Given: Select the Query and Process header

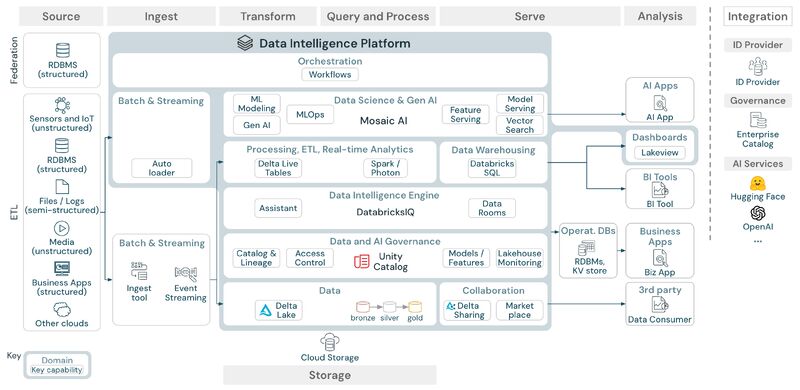Looking at the screenshot, I should click(378, 16).
